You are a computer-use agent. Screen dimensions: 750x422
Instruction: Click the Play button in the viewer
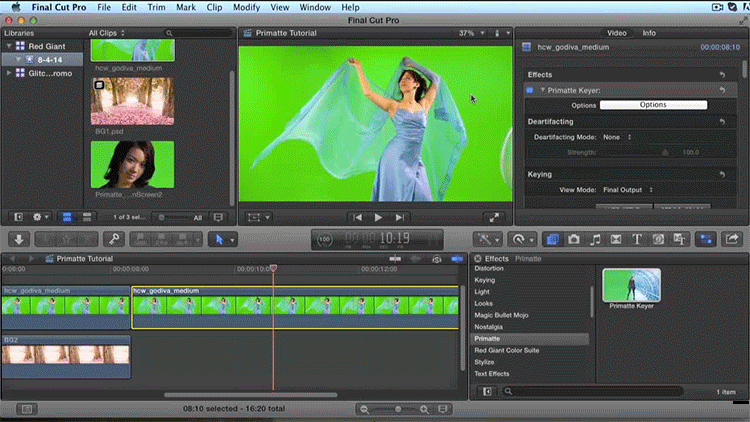click(x=378, y=217)
